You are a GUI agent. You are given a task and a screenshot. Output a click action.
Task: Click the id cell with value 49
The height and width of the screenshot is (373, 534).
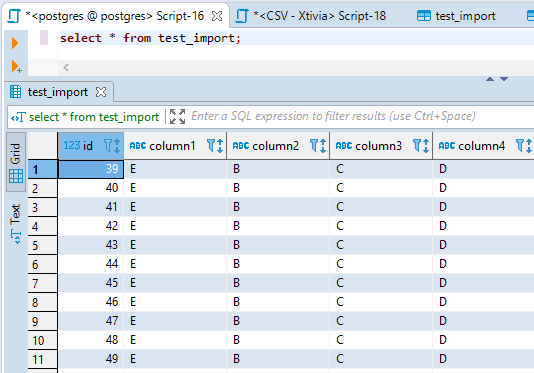click(91, 359)
